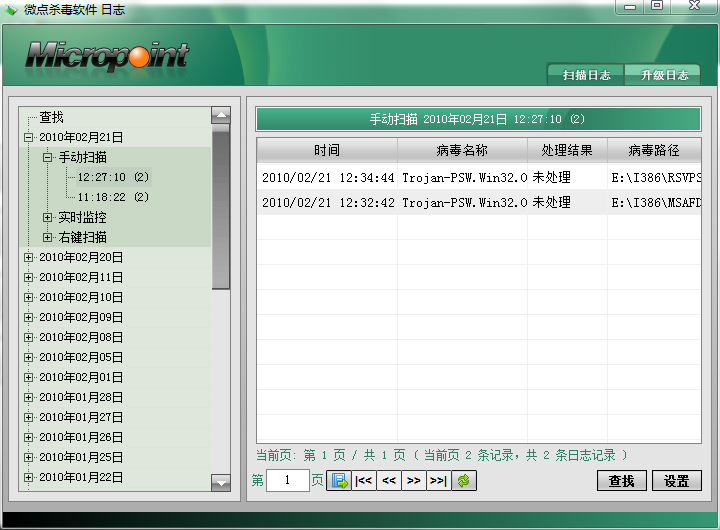
Task: Click the tree scrollbar up arrow
Action: 221,115
